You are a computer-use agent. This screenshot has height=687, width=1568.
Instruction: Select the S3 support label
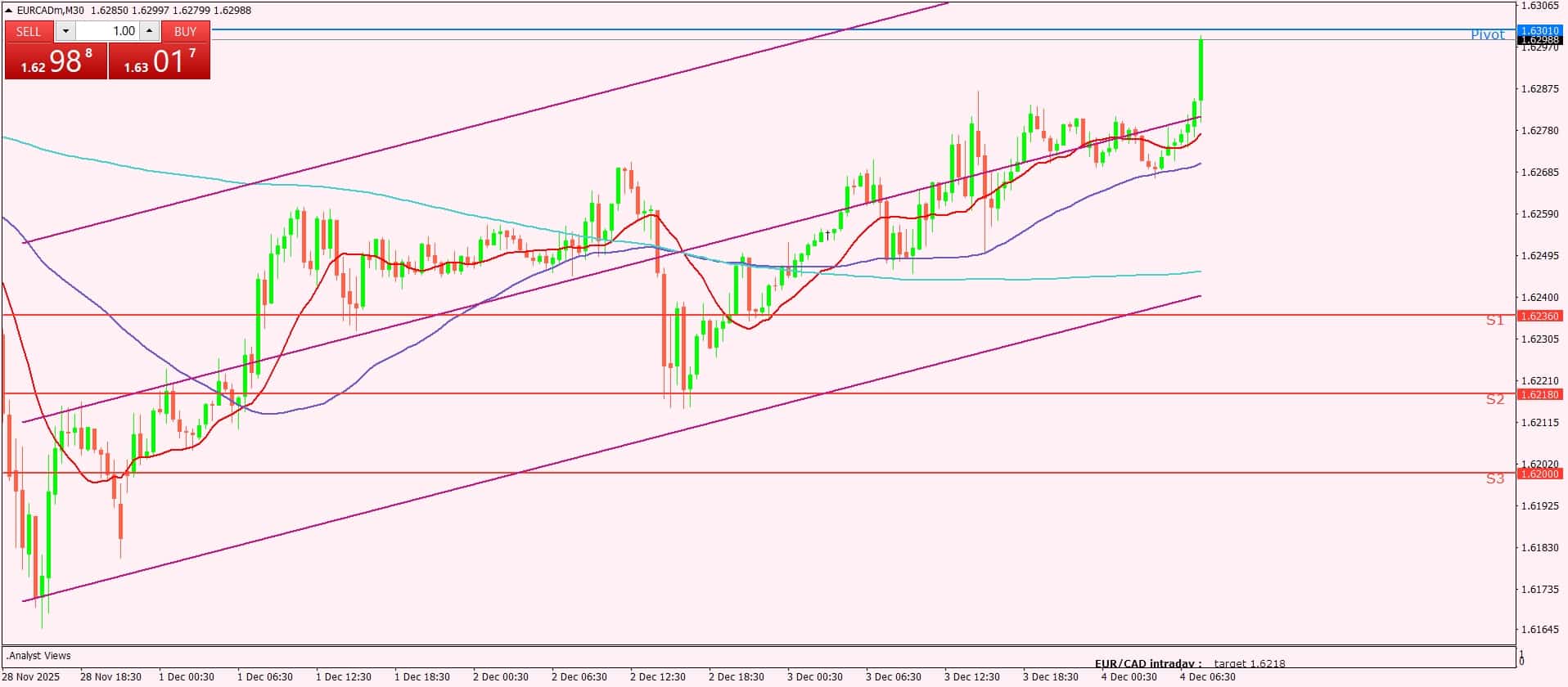(x=1495, y=478)
